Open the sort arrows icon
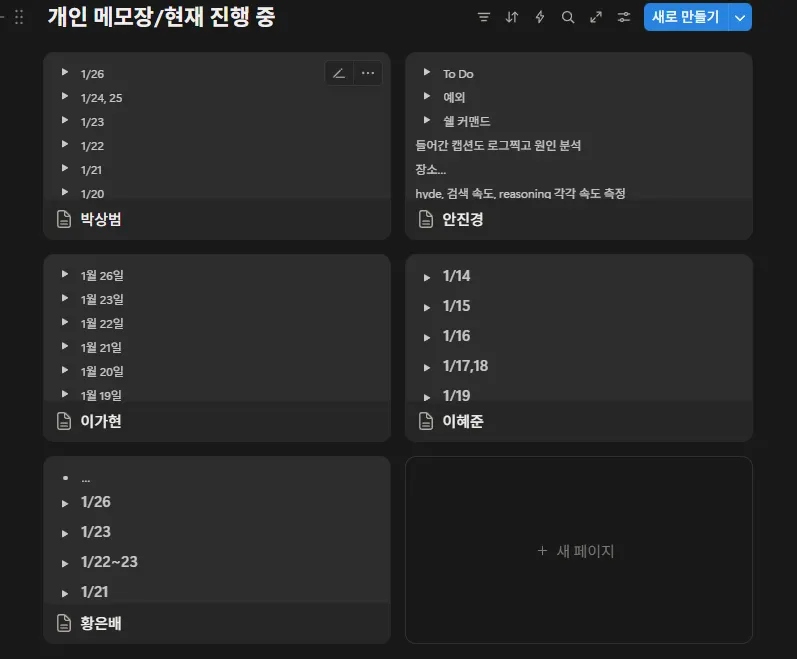Viewport: 797px width, 659px height. (512, 17)
